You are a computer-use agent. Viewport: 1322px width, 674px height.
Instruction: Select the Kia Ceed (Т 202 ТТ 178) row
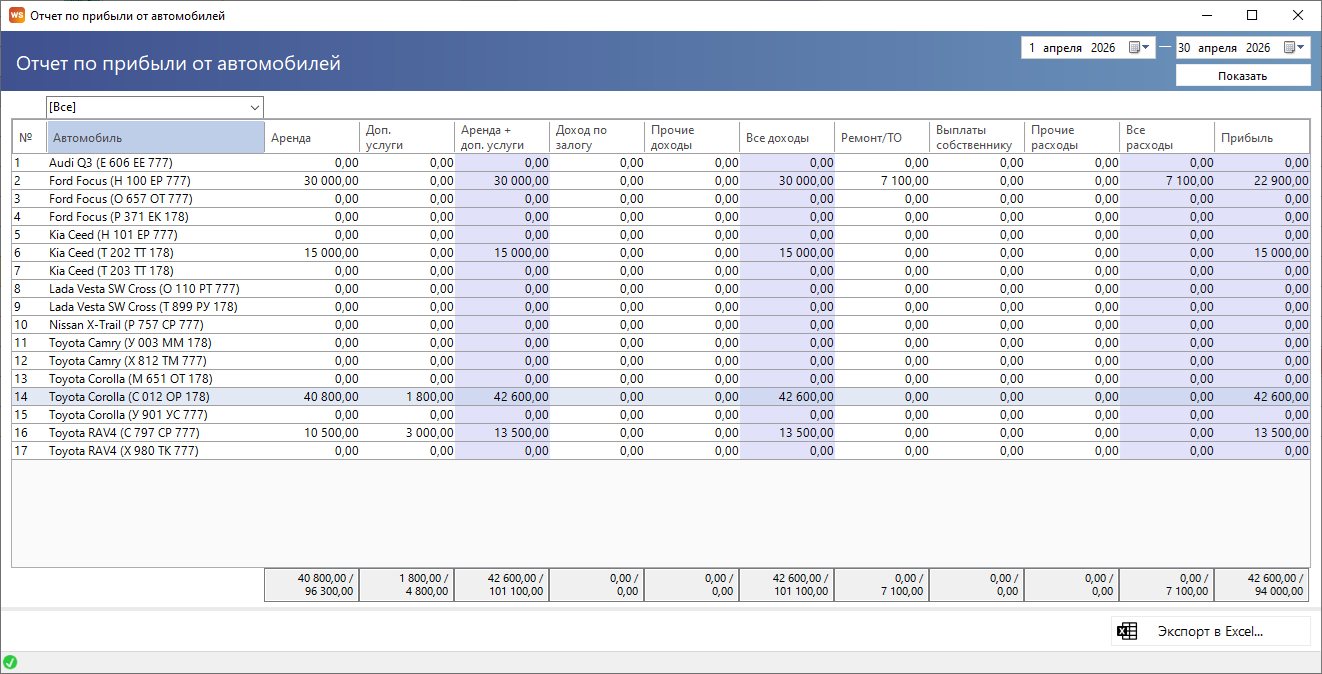(661, 253)
